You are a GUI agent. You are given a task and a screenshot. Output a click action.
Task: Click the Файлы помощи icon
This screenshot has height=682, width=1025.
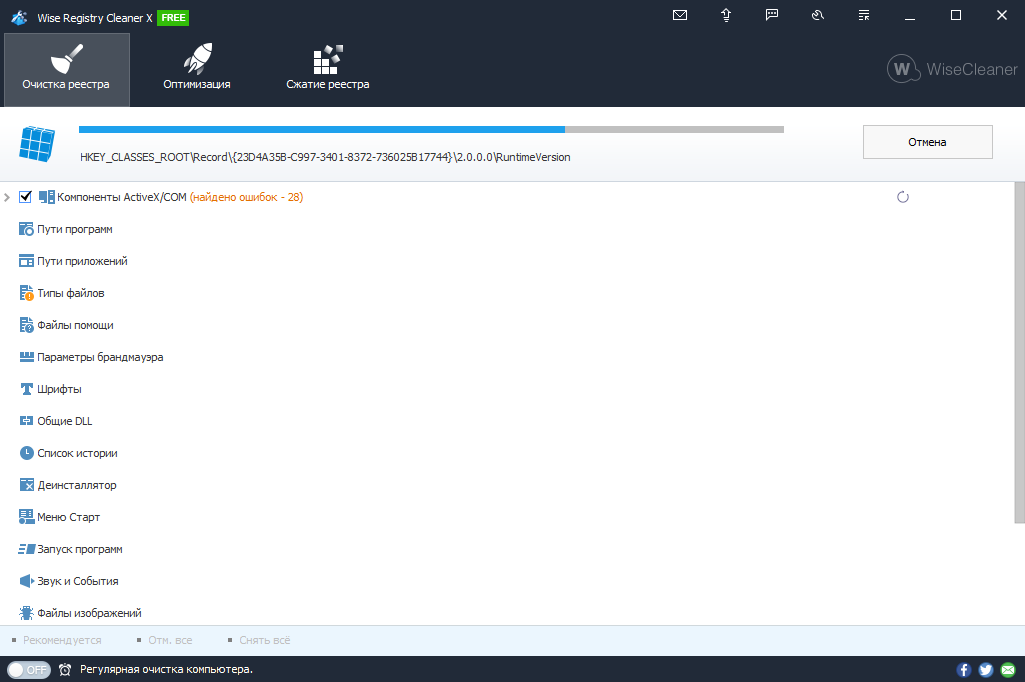(x=26, y=325)
